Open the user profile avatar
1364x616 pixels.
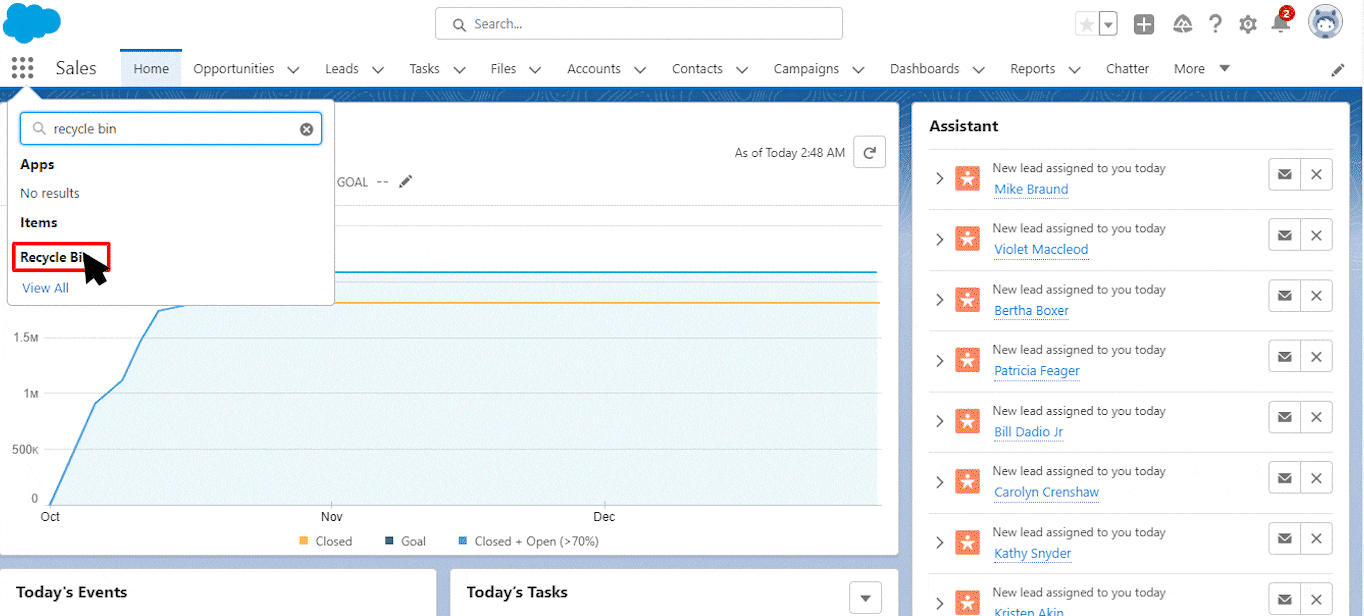[x=1325, y=22]
